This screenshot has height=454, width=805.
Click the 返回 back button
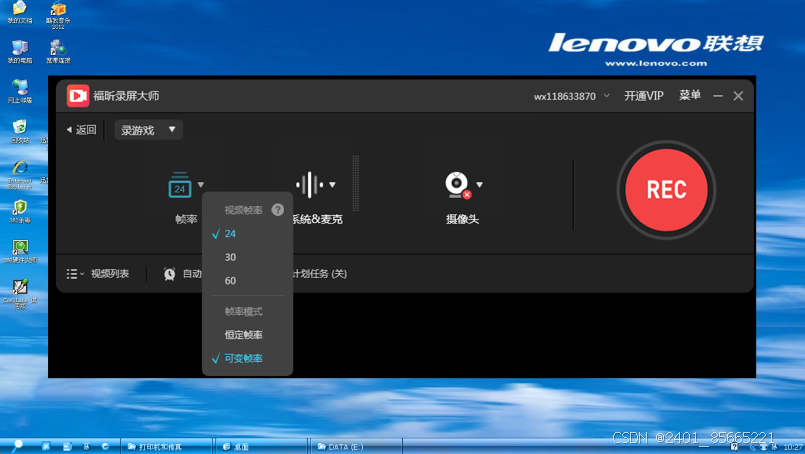pyautogui.click(x=82, y=130)
